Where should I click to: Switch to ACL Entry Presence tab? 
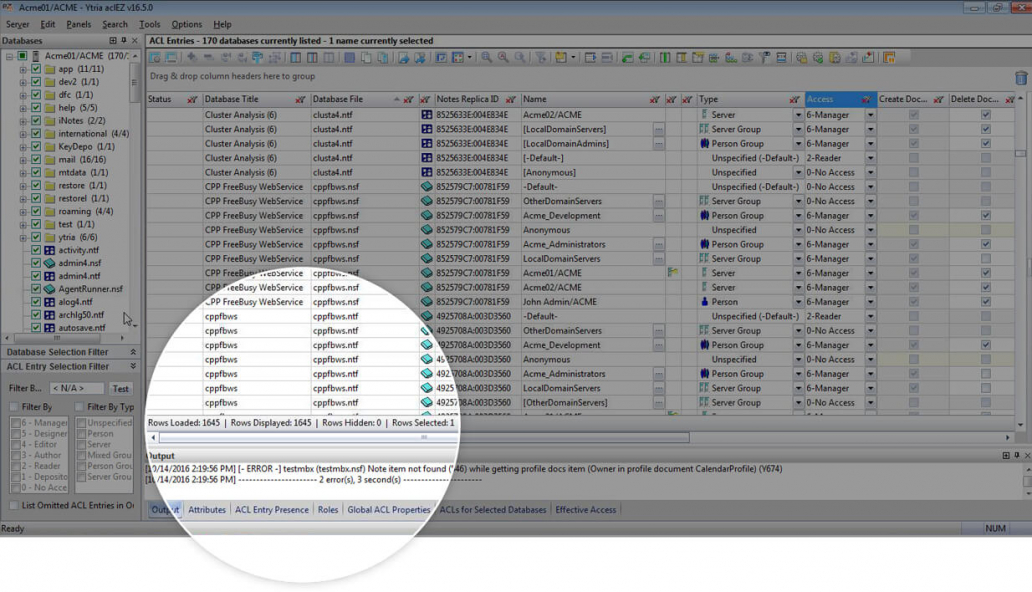(x=272, y=510)
